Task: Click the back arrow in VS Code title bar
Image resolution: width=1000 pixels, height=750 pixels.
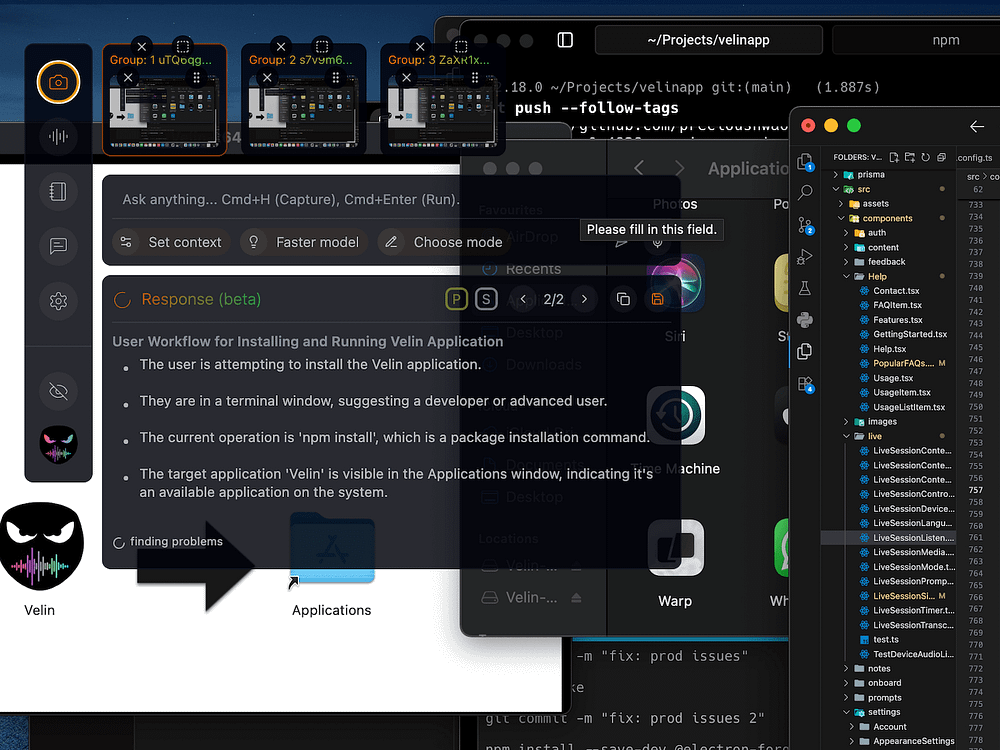Action: pos(977,126)
